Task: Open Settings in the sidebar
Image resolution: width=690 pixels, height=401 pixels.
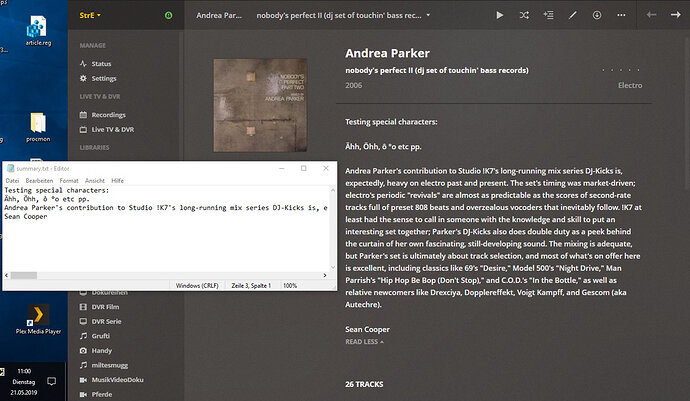Action: pos(104,78)
